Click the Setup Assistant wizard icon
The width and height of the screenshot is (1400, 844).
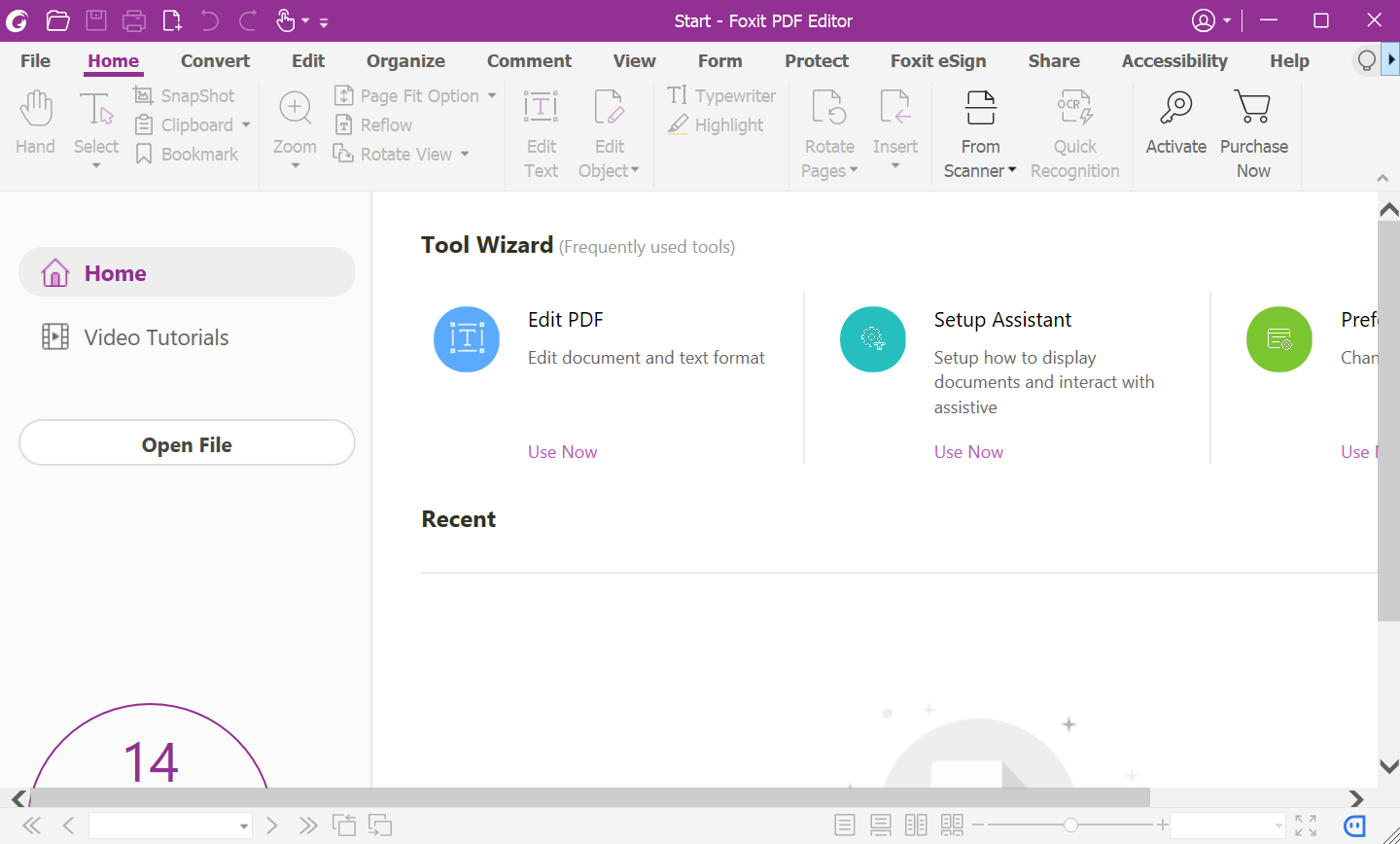click(x=873, y=339)
